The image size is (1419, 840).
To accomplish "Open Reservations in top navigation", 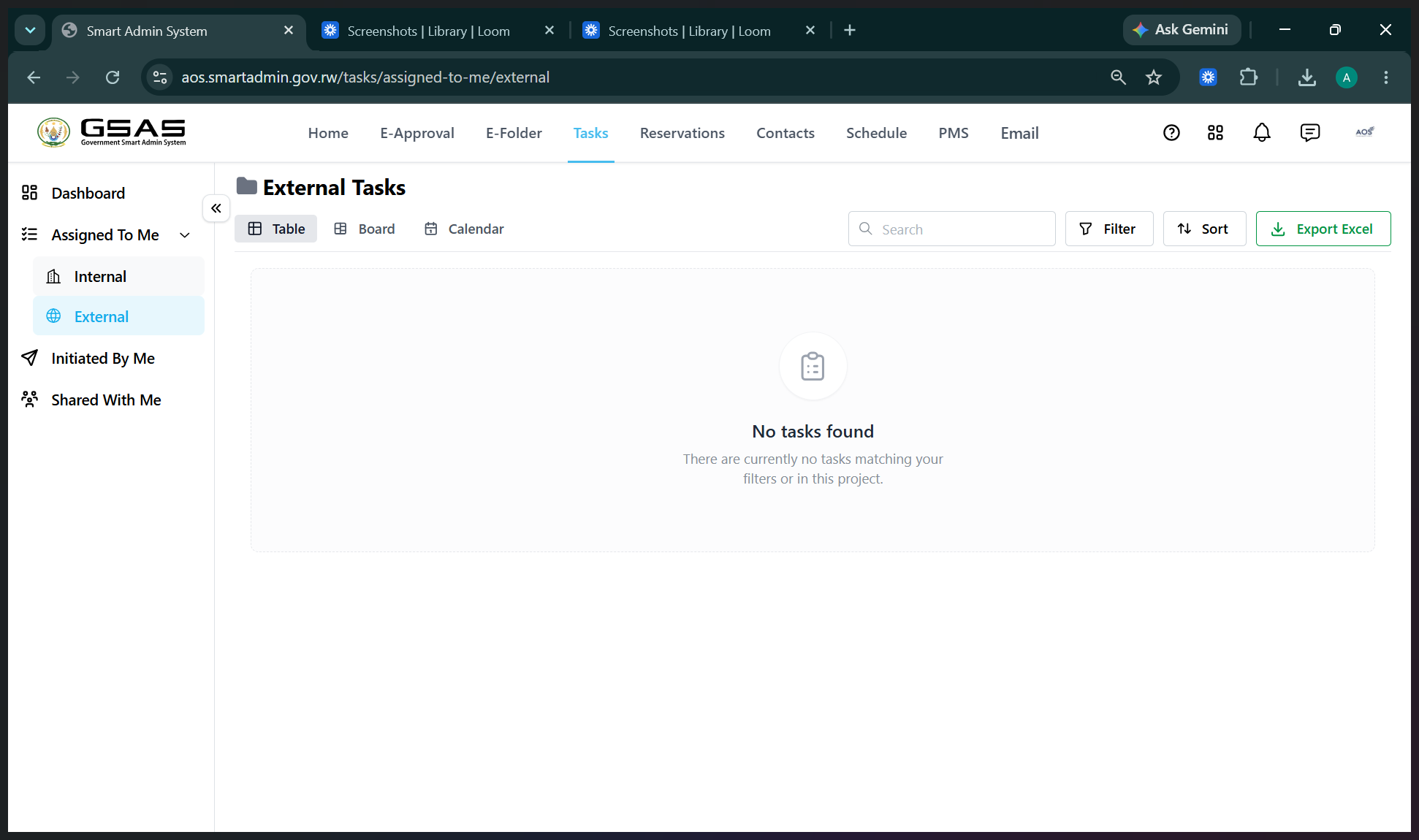I will (x=682, y=133).
